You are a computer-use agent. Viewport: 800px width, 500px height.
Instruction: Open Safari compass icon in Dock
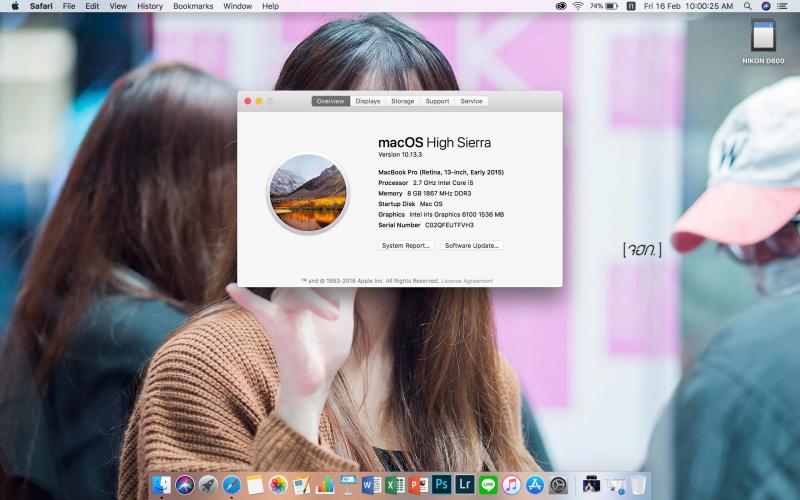pyautogui.click(x=231, y=484)
